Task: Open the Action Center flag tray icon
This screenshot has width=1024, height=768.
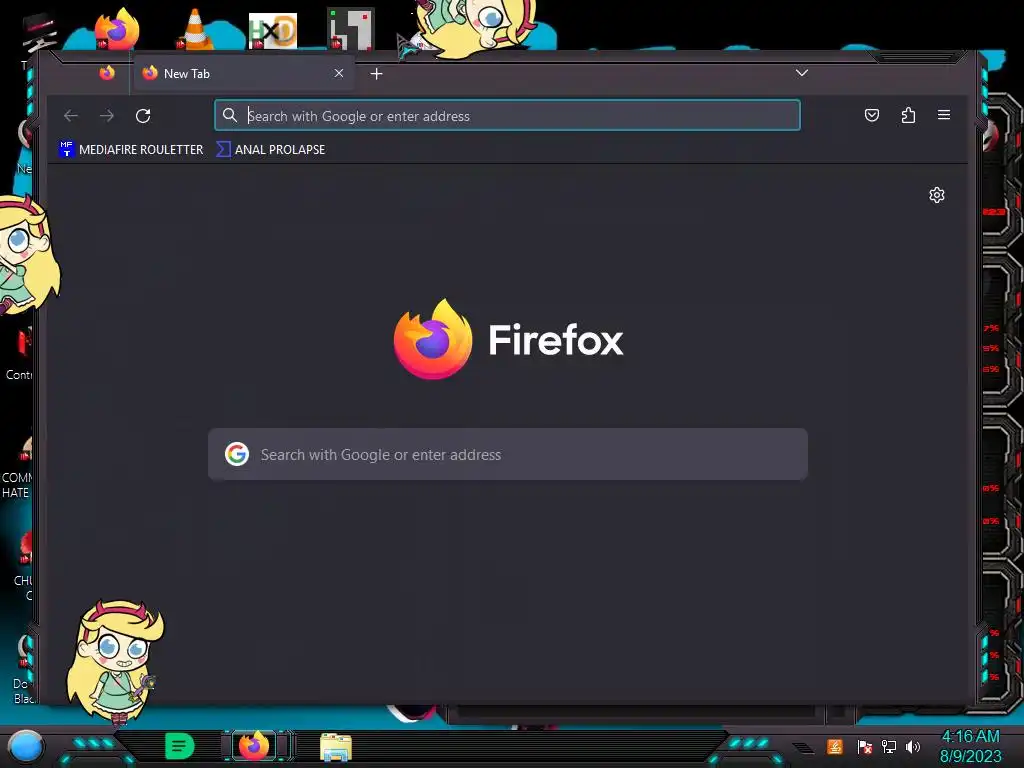Action: pyautogui.click(x=865, y=746)
